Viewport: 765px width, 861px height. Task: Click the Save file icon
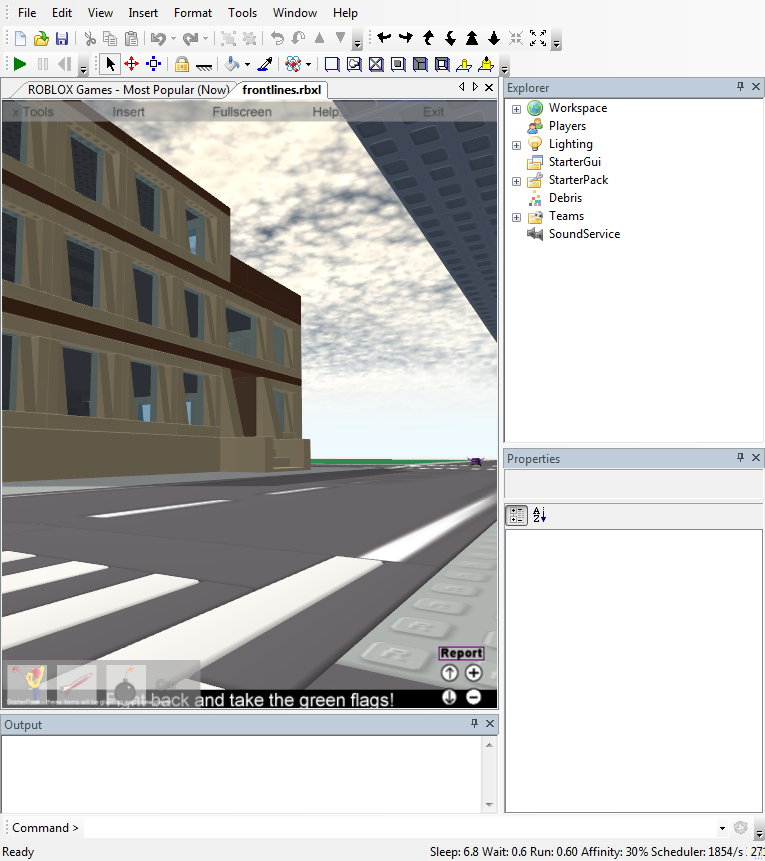tap(62, 39)
